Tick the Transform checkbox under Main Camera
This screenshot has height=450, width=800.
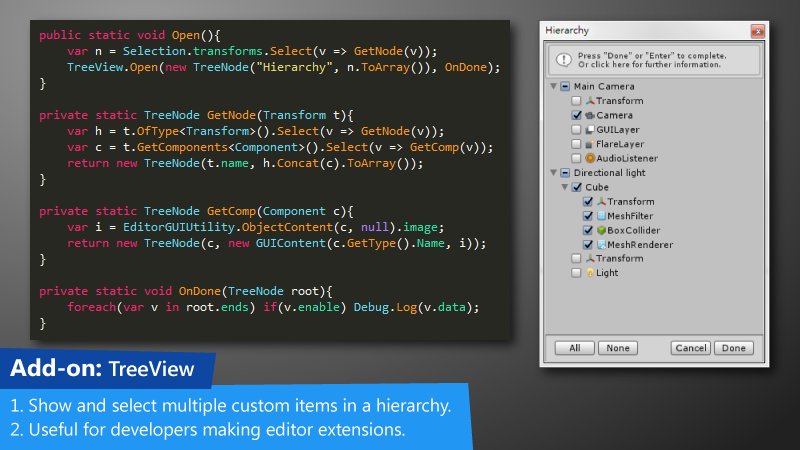pos(577,101)
